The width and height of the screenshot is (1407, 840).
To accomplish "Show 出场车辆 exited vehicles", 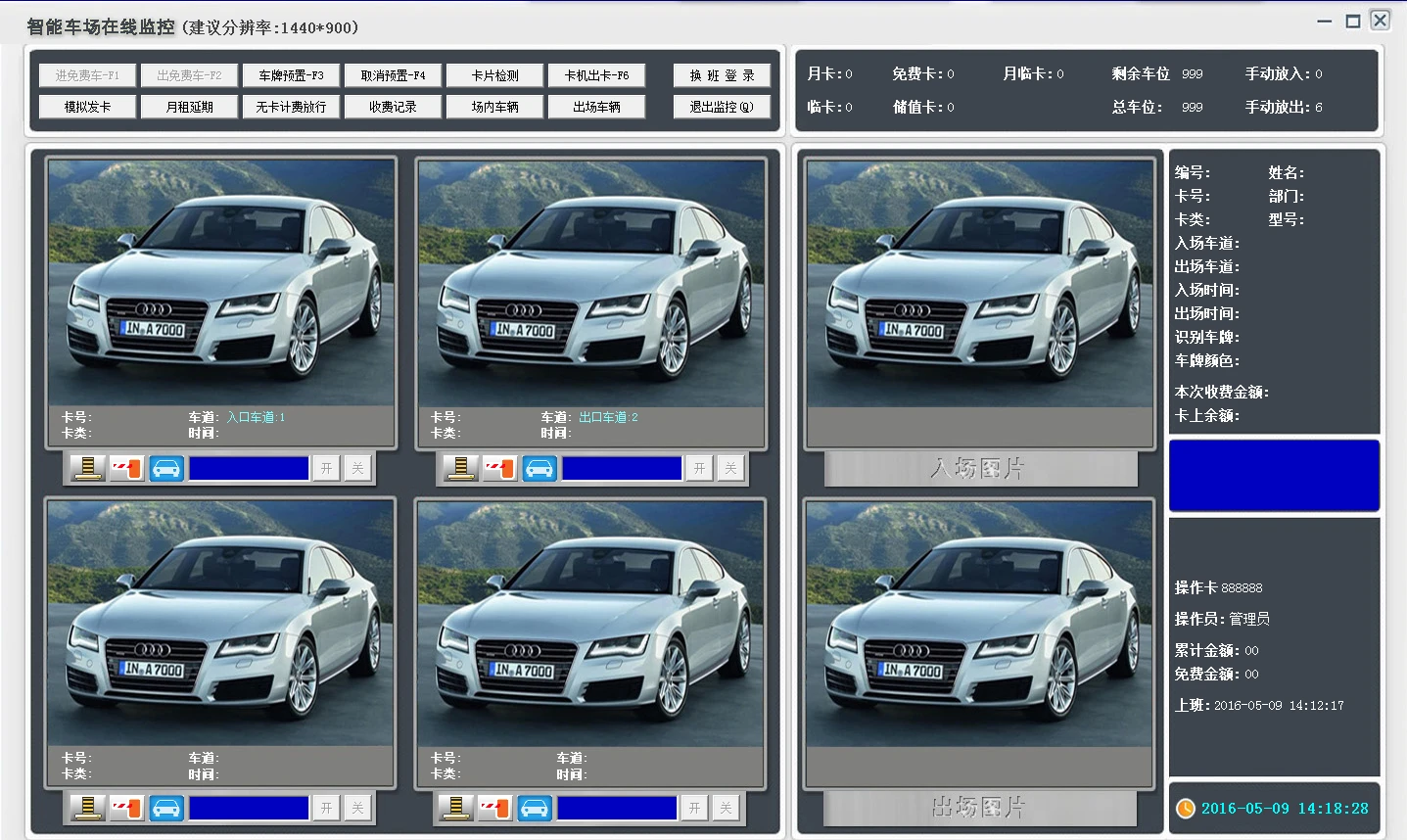I will pos(596,107).
